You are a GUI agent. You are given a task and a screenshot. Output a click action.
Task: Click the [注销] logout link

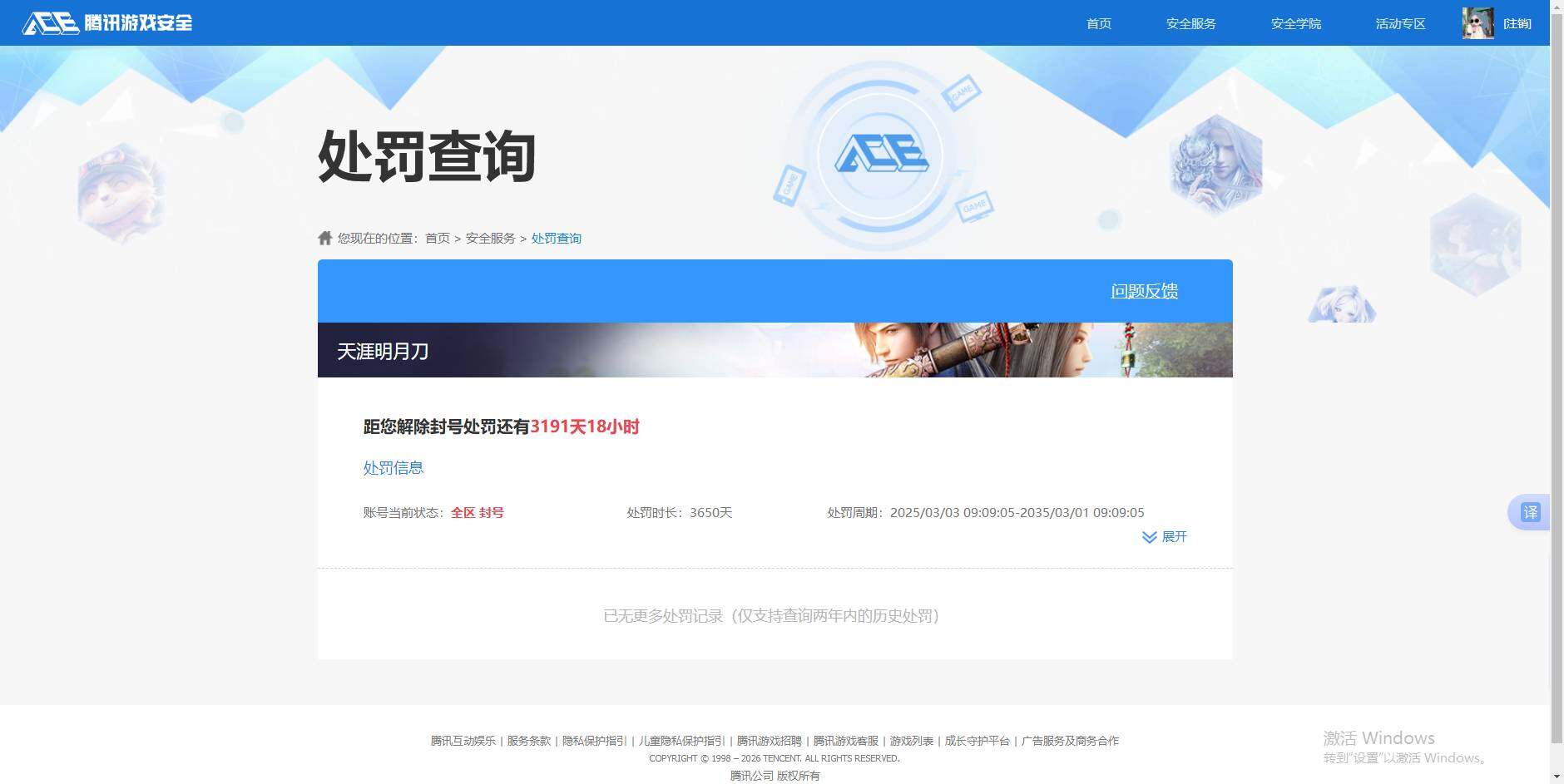click(x=1517, y=23)
